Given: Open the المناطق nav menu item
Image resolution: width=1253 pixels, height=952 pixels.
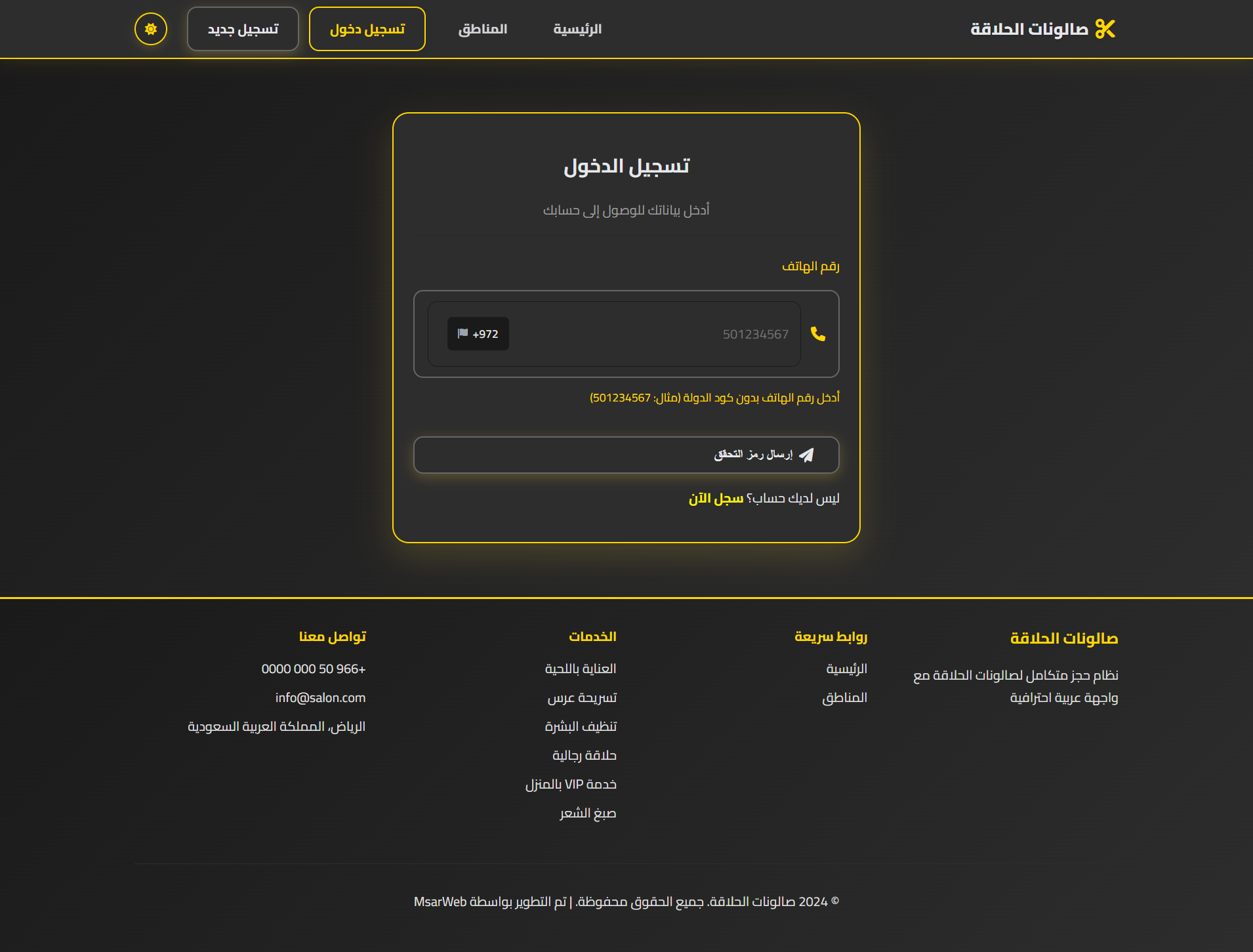Looking at the screenshot, I should click(x=483, y=29).
